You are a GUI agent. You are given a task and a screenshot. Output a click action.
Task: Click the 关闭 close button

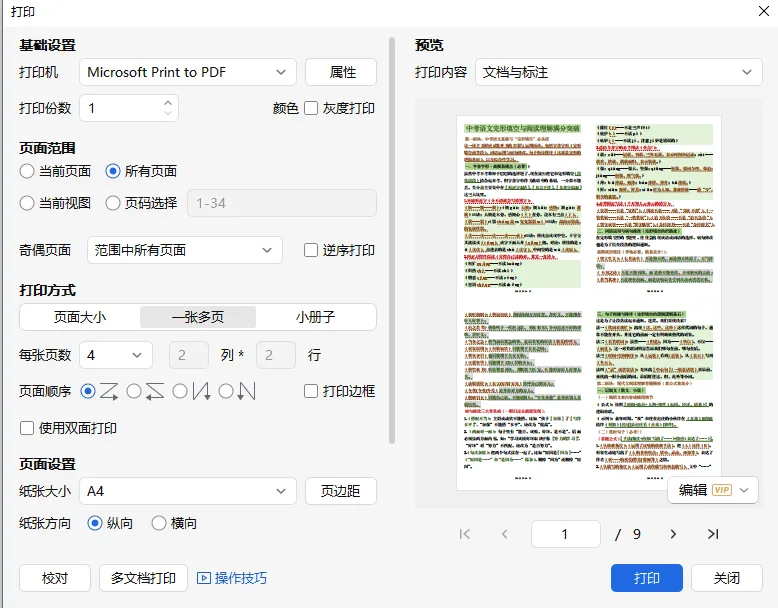726,578
